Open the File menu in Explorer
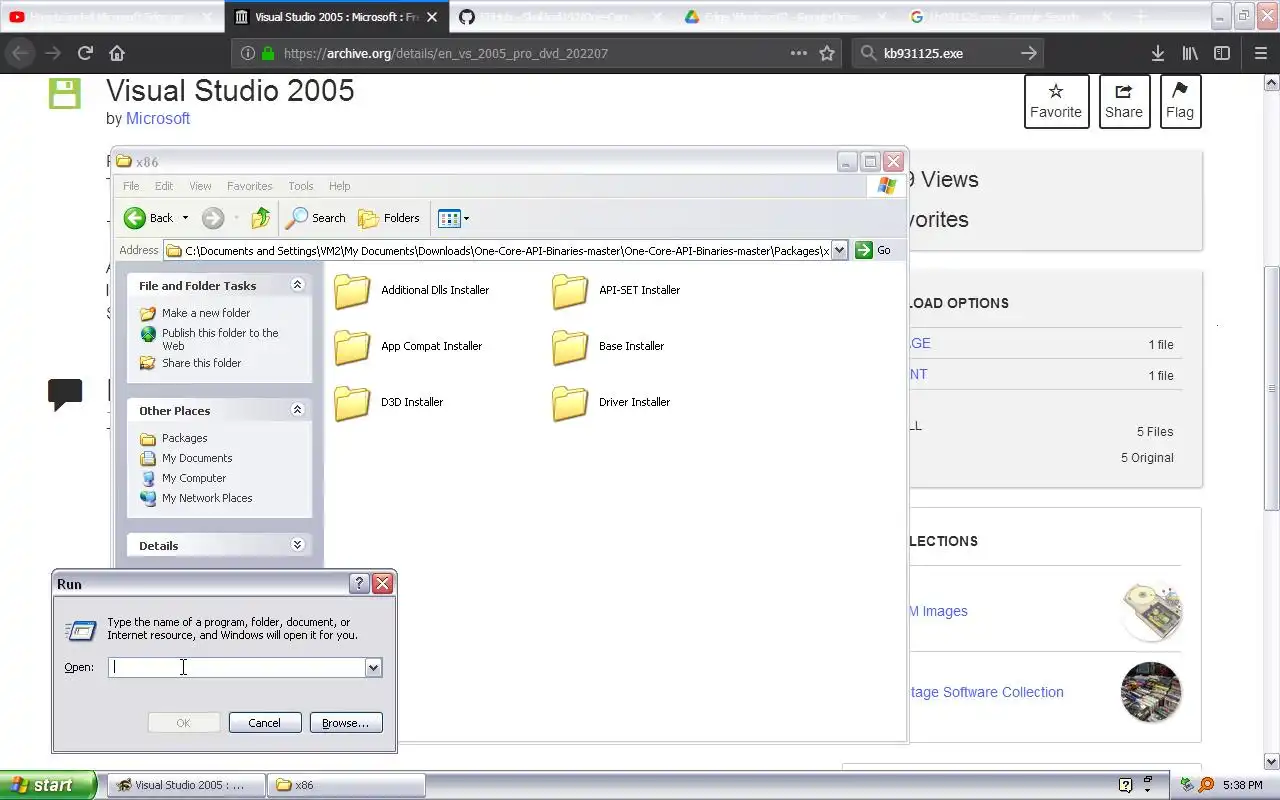Image resolution: width=1280 pixels, height=800 pixels. point(131,186)
